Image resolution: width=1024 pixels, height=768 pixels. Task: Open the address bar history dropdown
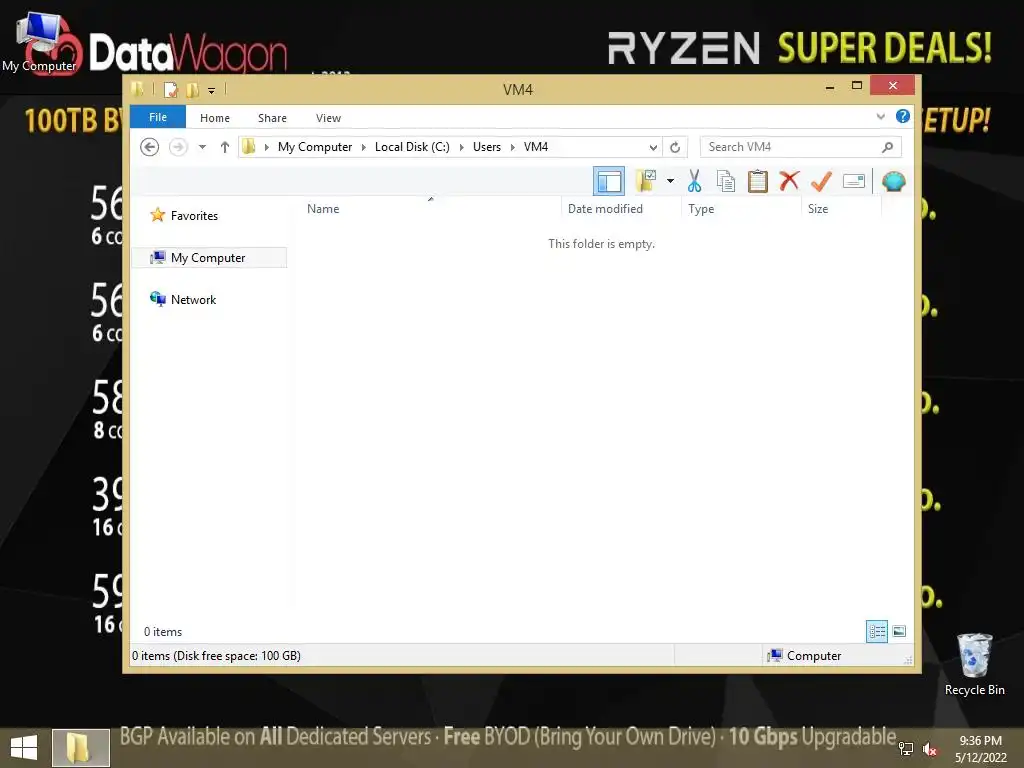(x=652, y=147)
